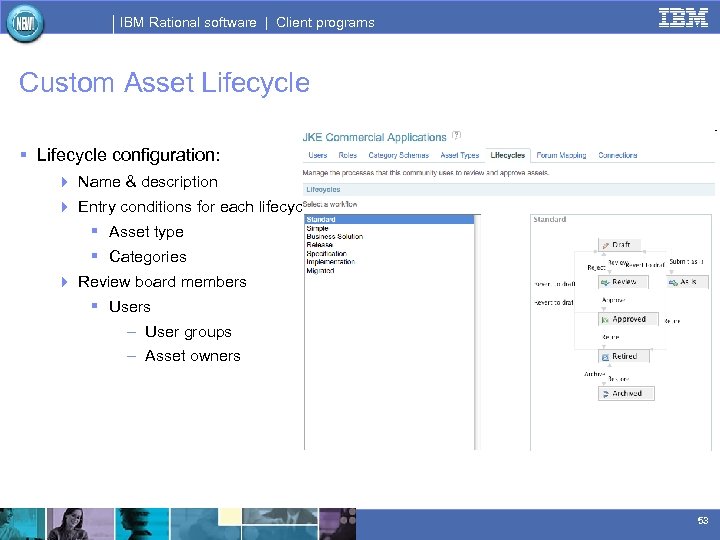The height and width of the screenshot is (540, 720).
Task: Click the workflow list scrollbar
Action: [x=478, y=332]
